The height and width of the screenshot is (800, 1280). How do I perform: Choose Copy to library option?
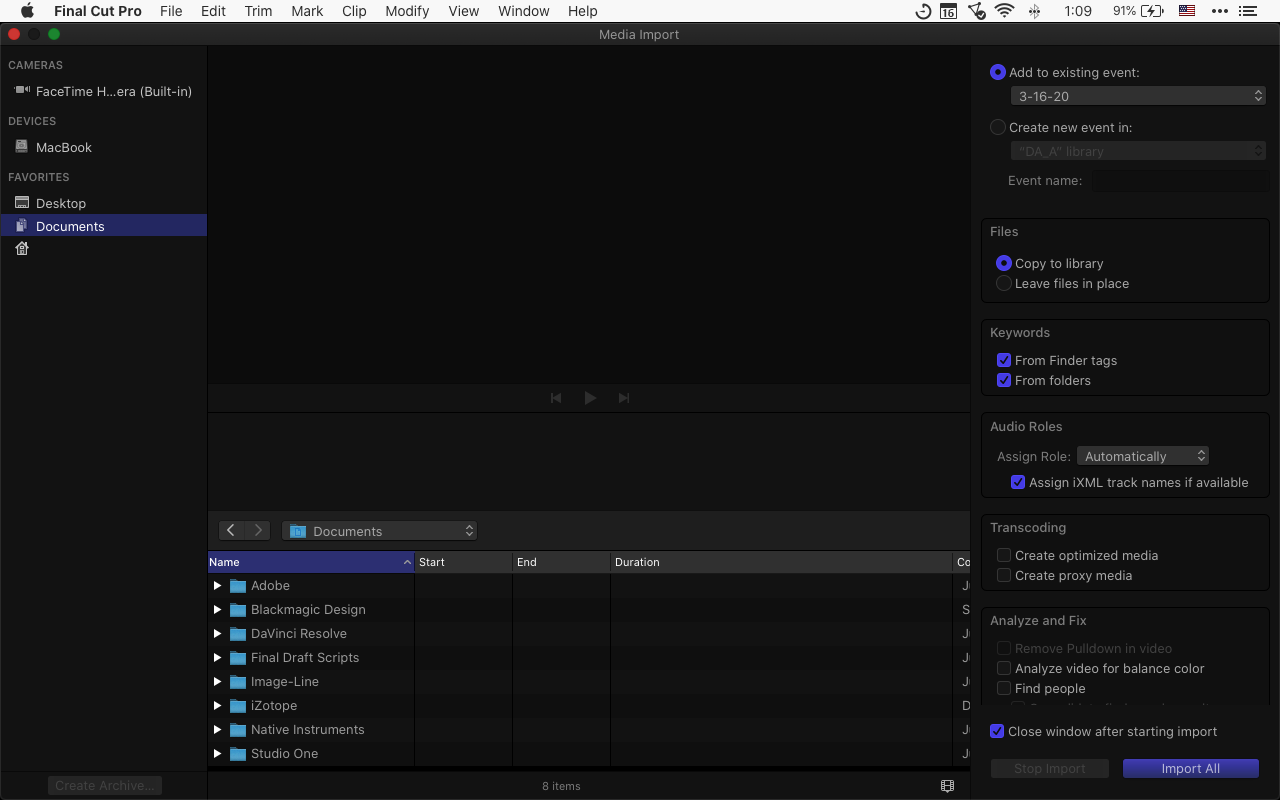pyautogui.click(x=1004, y=264)
